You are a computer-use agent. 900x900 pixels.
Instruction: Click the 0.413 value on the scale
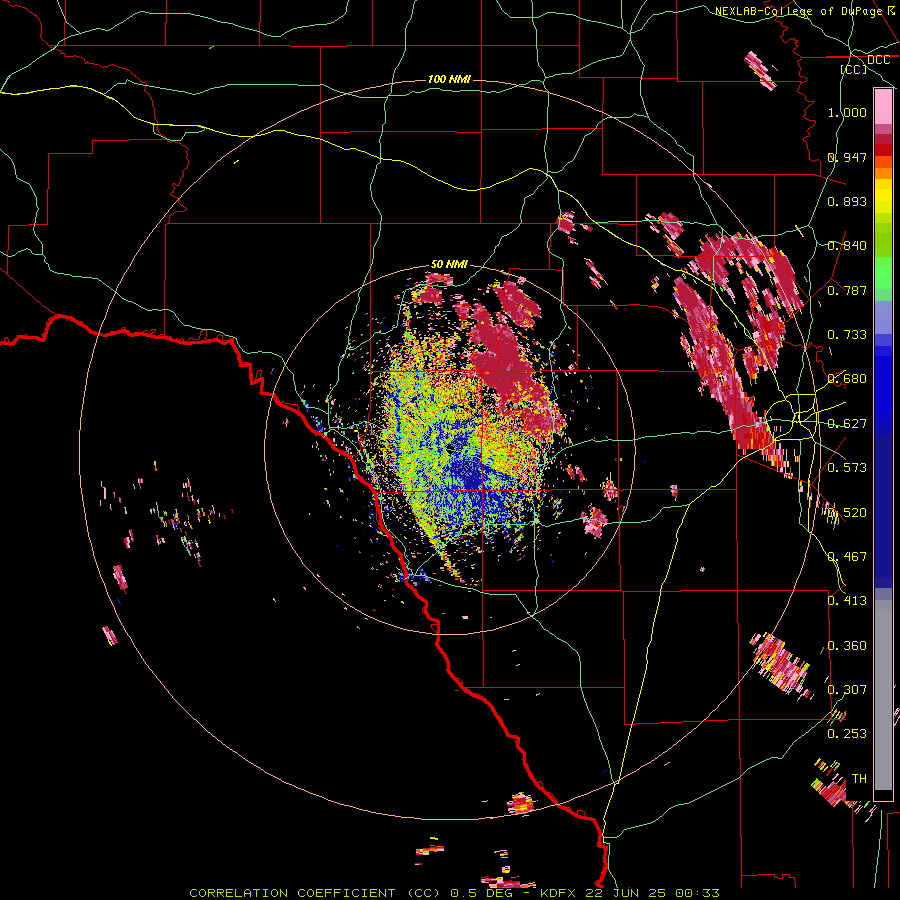pos(847,601)
